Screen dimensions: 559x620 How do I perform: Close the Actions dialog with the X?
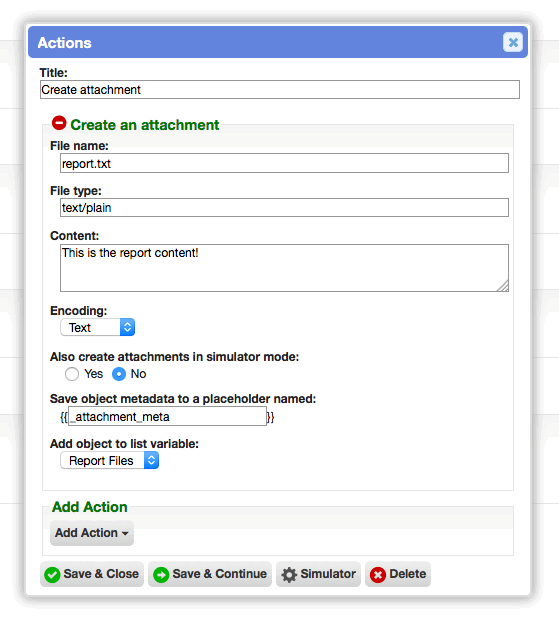[x=513, y=42]
